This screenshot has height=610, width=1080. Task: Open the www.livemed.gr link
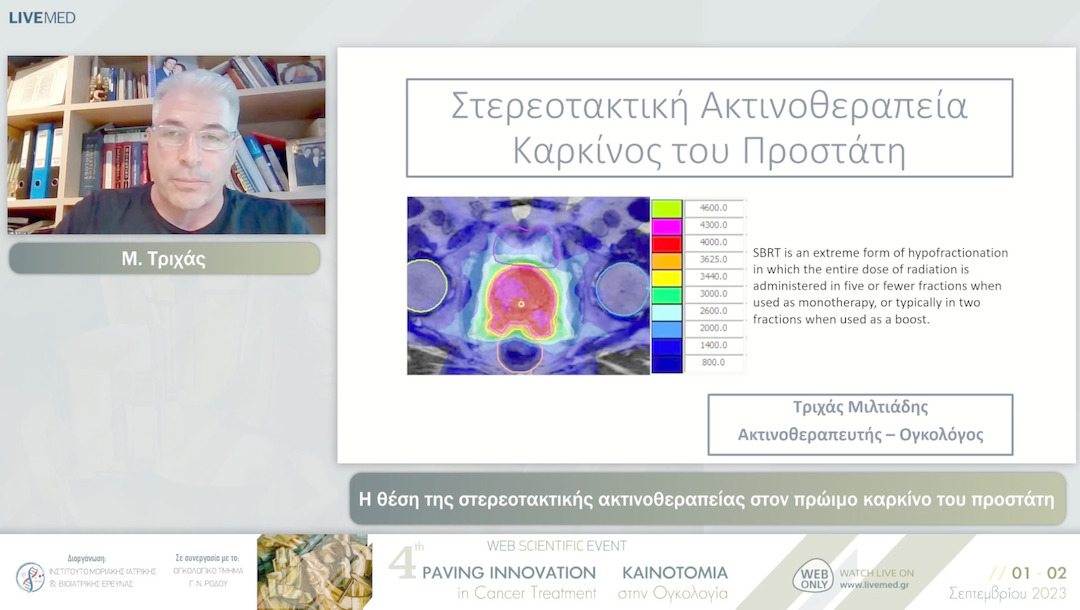pyautogui.click(x=874, y=585)
